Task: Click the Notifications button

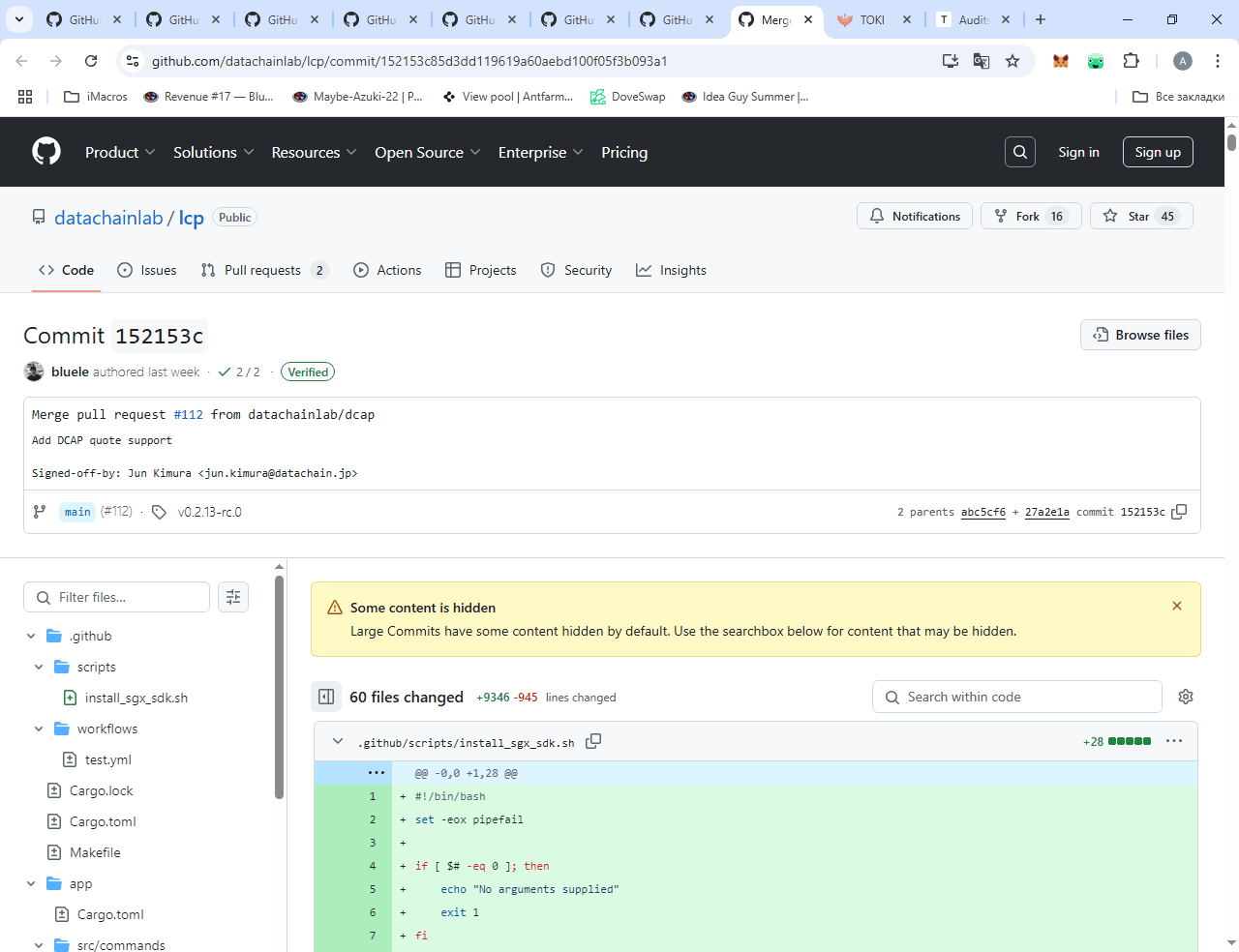Action: (x=915, y=216)
